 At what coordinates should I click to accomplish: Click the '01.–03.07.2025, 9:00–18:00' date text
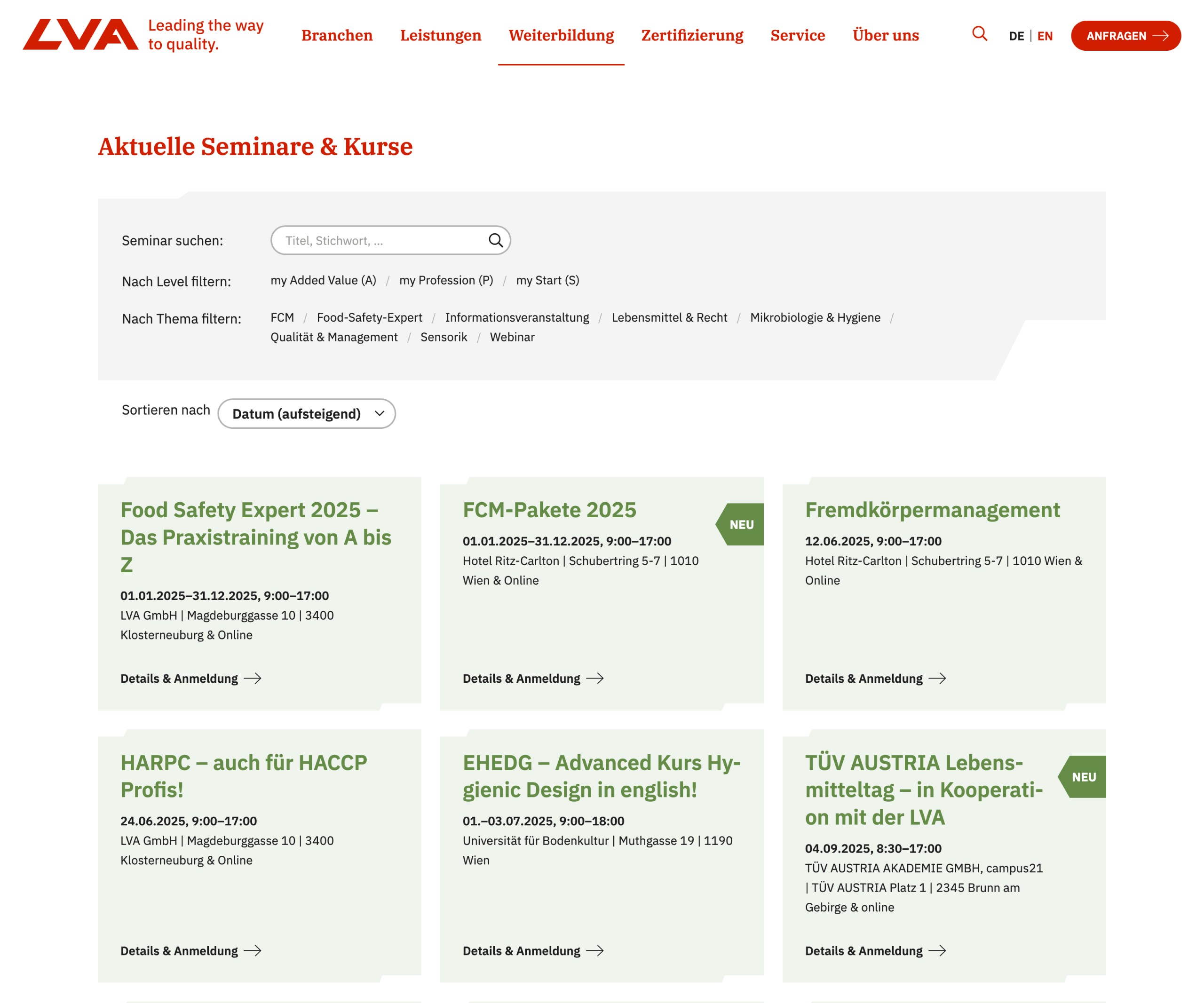point(544,821)
